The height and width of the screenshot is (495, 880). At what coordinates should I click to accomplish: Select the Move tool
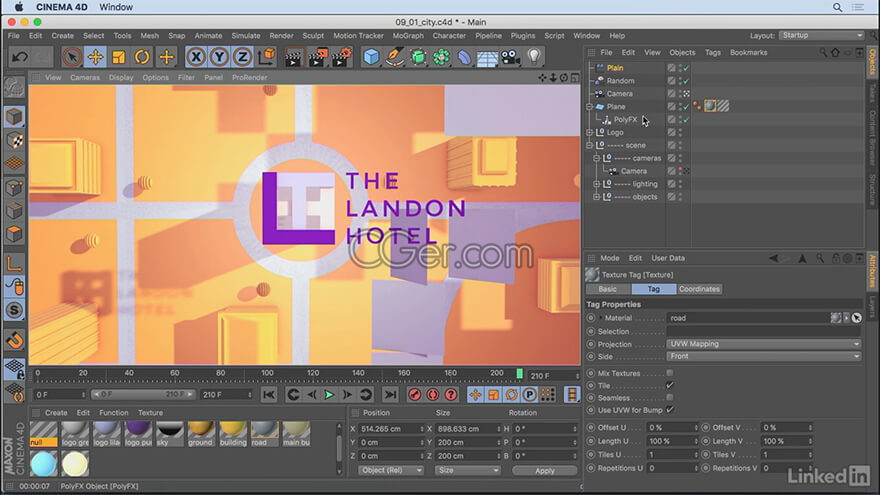[95, 57]
